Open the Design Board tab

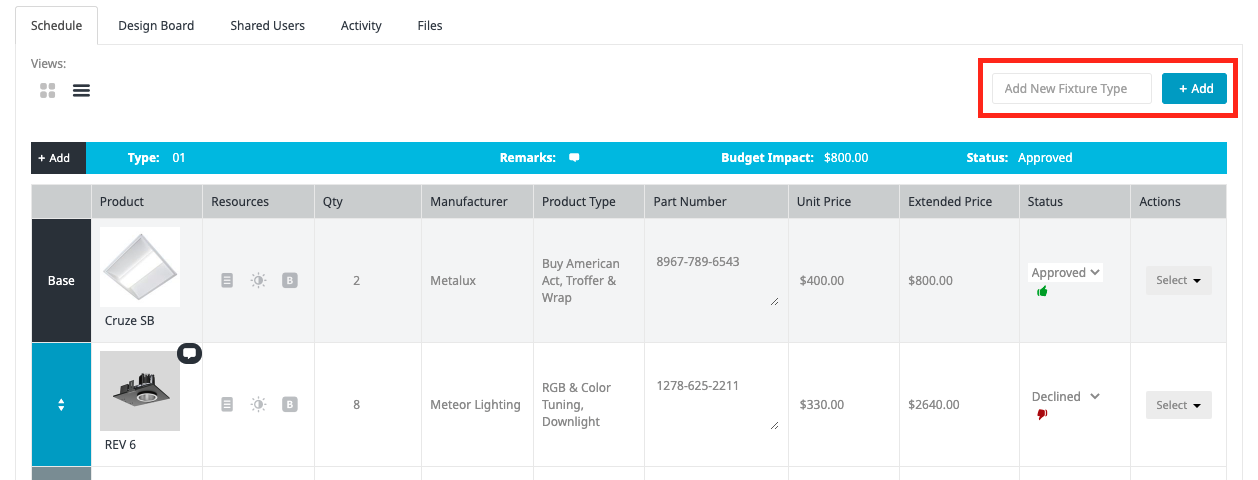tap(156, 25)
